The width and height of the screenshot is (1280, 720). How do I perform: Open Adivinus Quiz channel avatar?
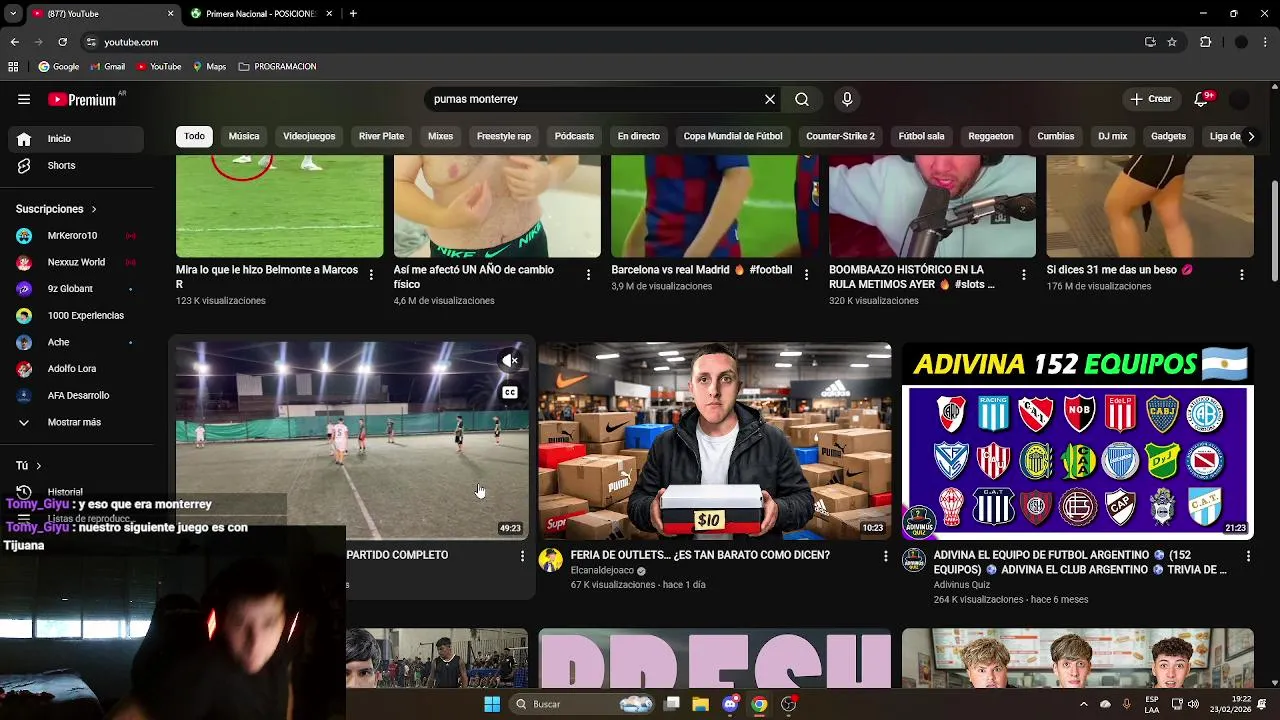click(914, 560)
